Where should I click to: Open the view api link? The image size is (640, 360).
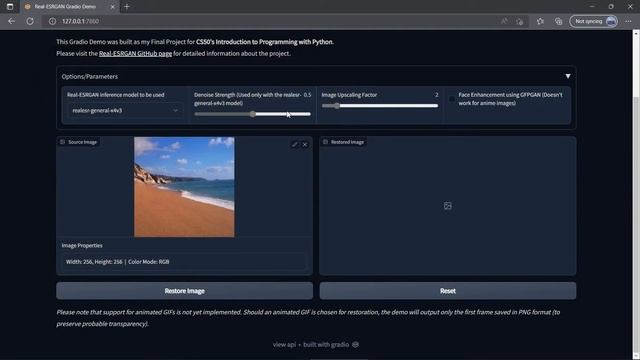click(284, 344)
